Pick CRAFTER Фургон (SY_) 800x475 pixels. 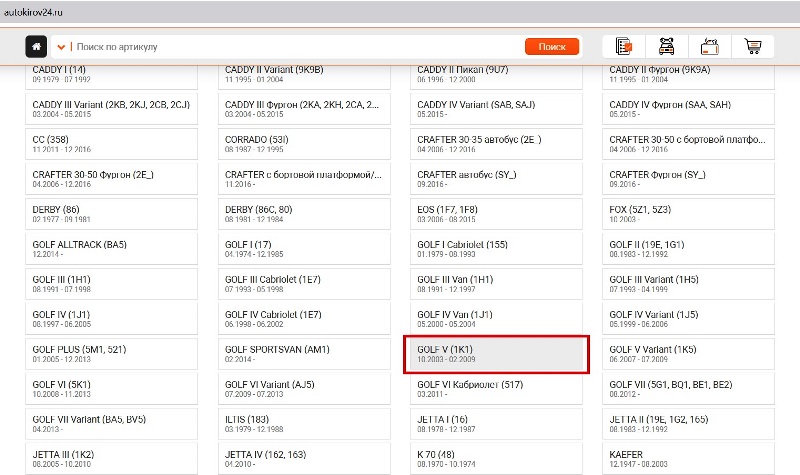[688, 179]
